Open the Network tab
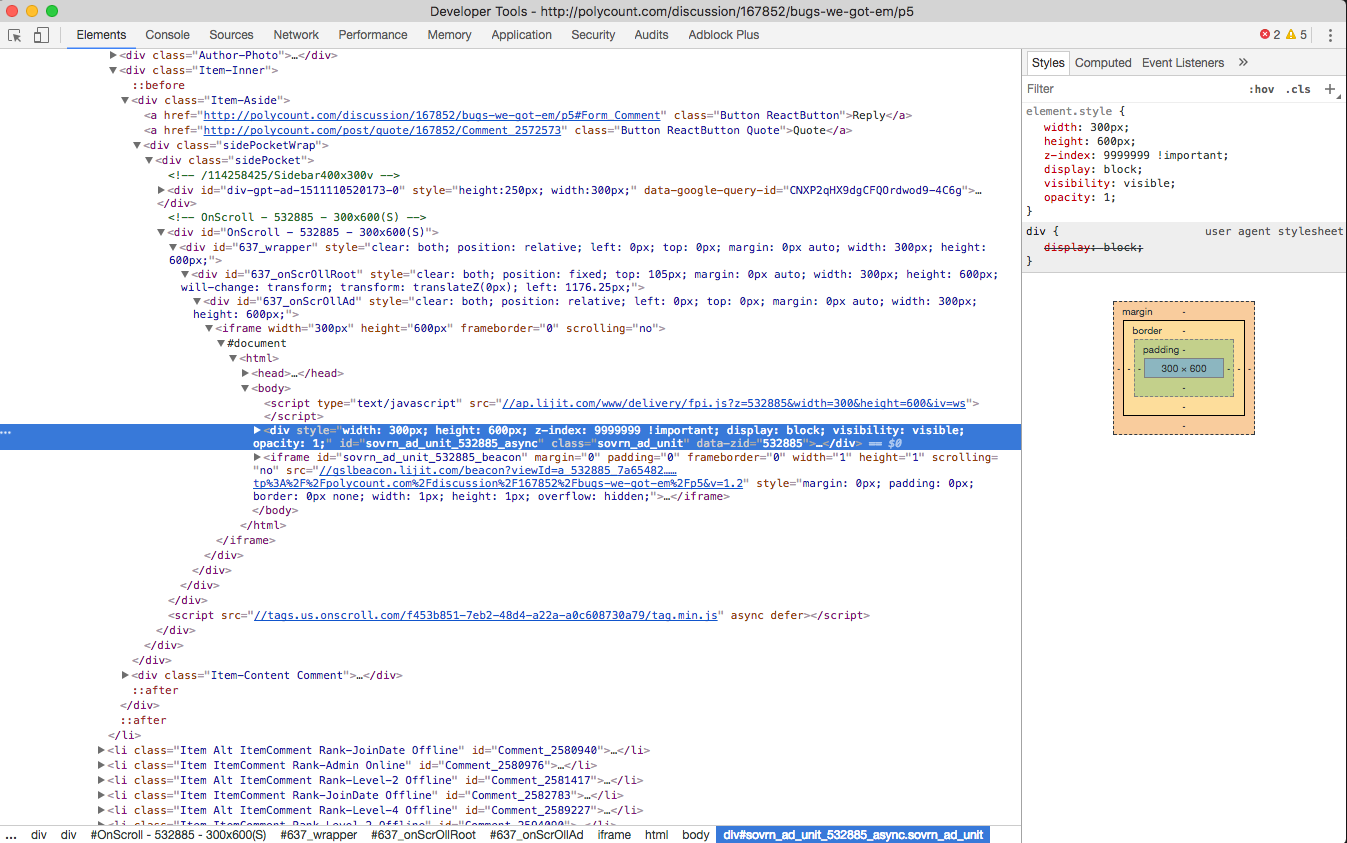 pos(296,35)
